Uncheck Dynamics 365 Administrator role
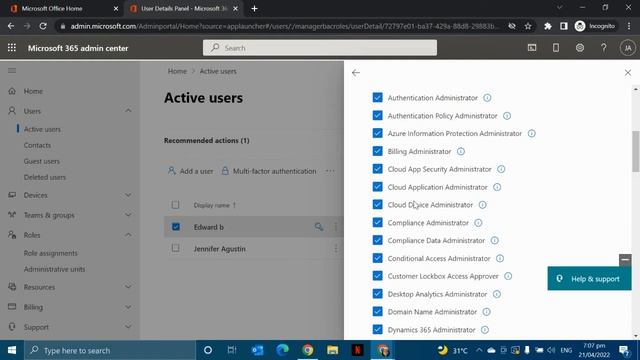The height and width of the screenshot is (360, 640). [x=378, y=329]
